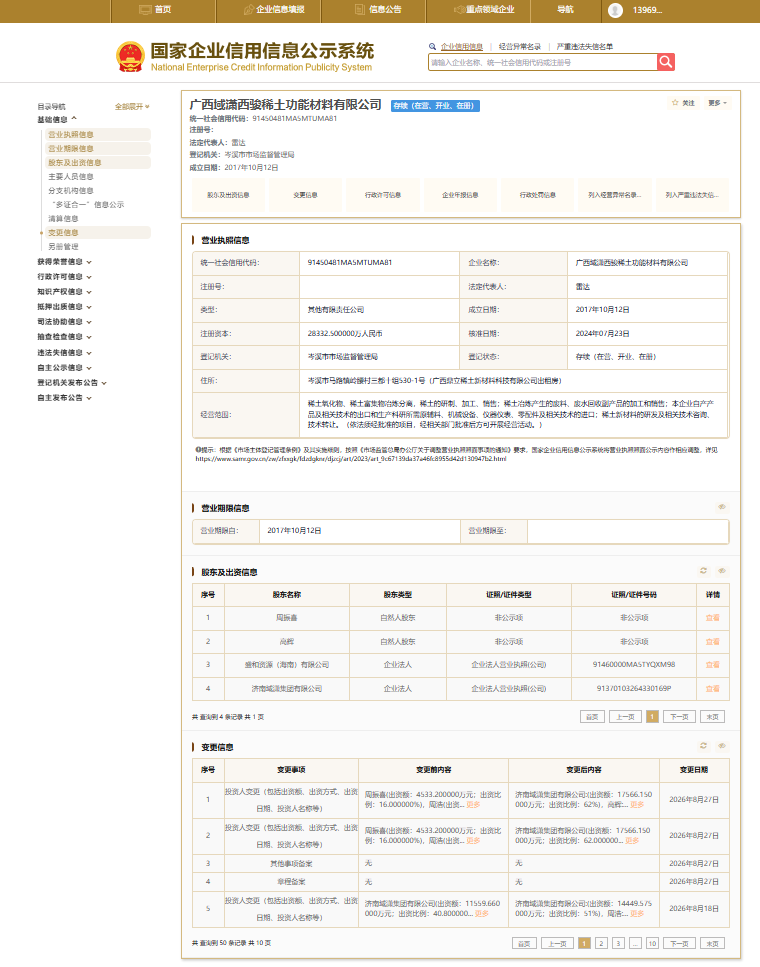
Task: Jump to 行政处罚信息 quick button
Action: [x=537, y=195]
